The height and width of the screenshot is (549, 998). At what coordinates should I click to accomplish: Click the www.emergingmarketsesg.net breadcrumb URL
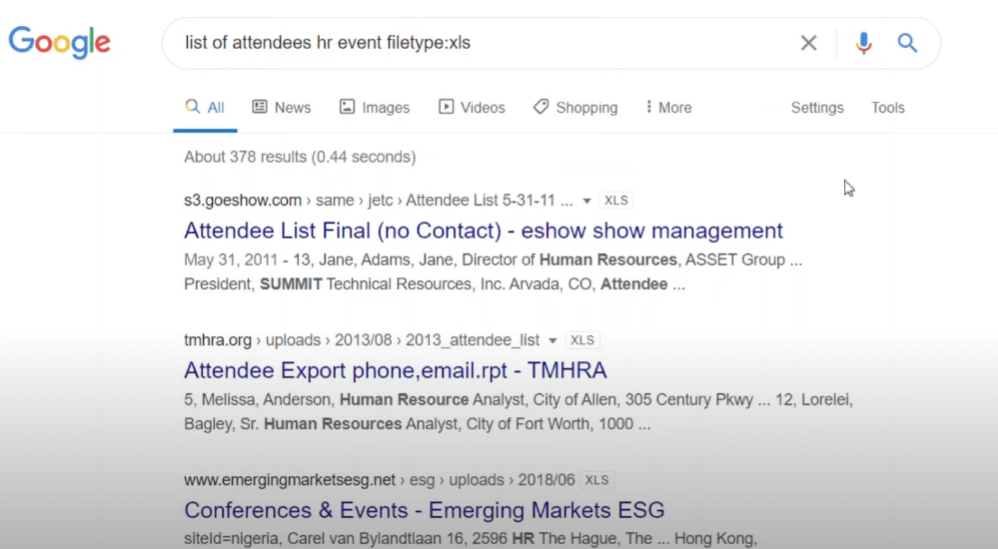point(290,480)
